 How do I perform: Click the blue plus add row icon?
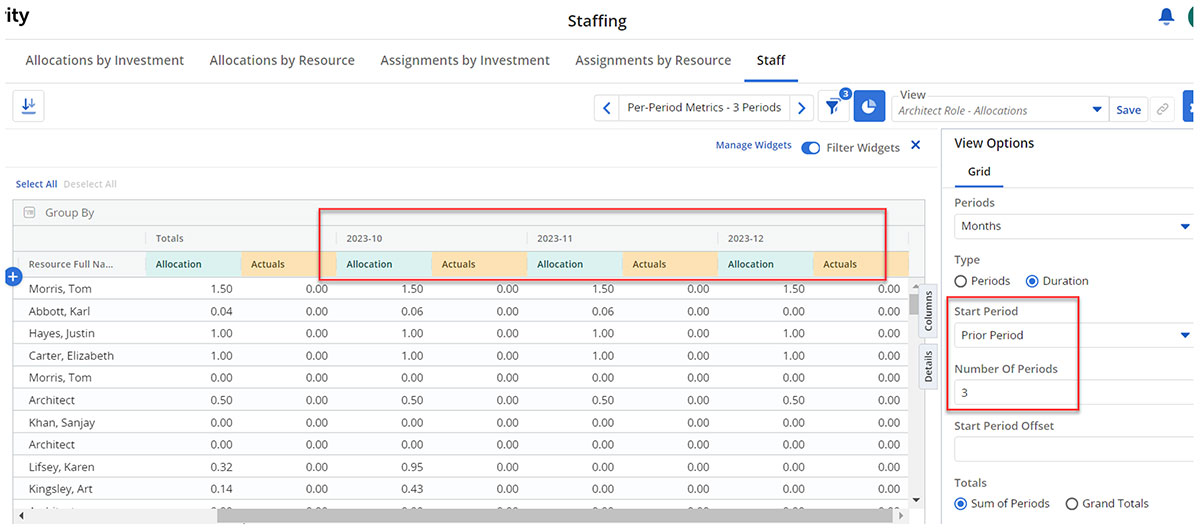(14, 277)
